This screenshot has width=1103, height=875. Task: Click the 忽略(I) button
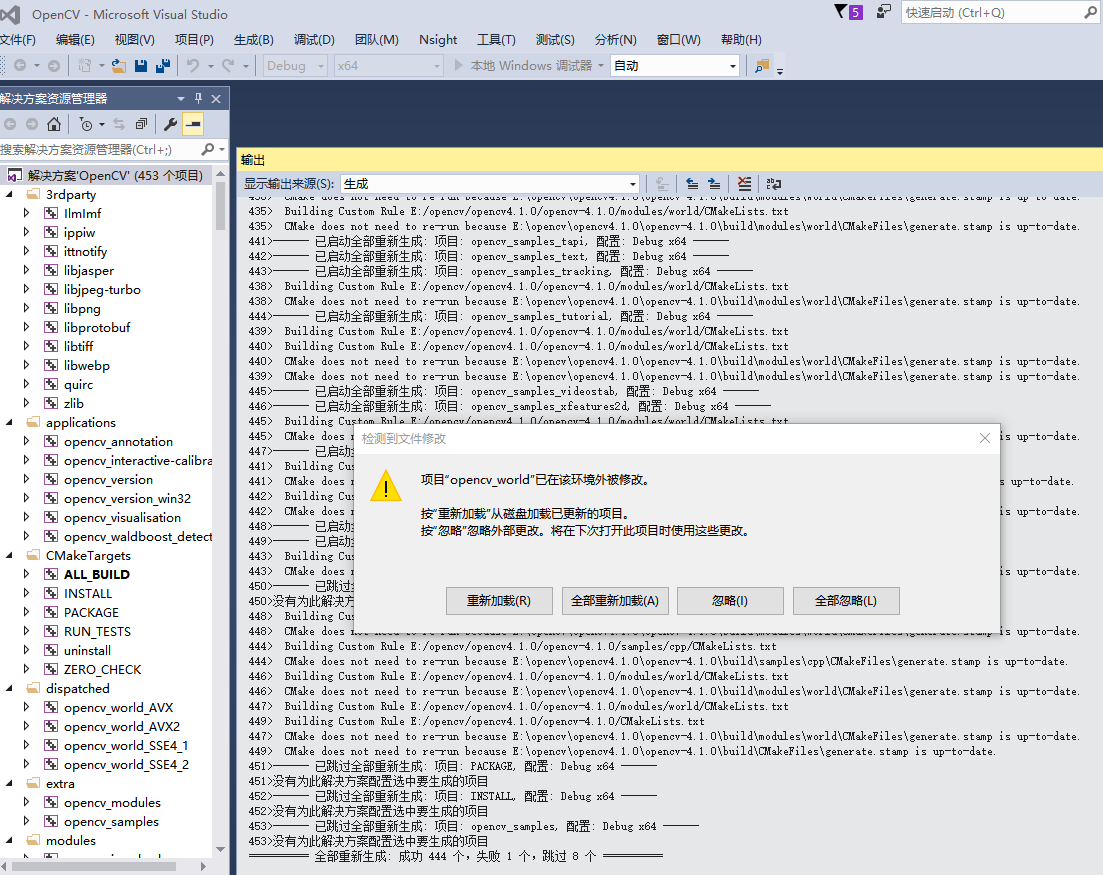(x=730, y=601)
